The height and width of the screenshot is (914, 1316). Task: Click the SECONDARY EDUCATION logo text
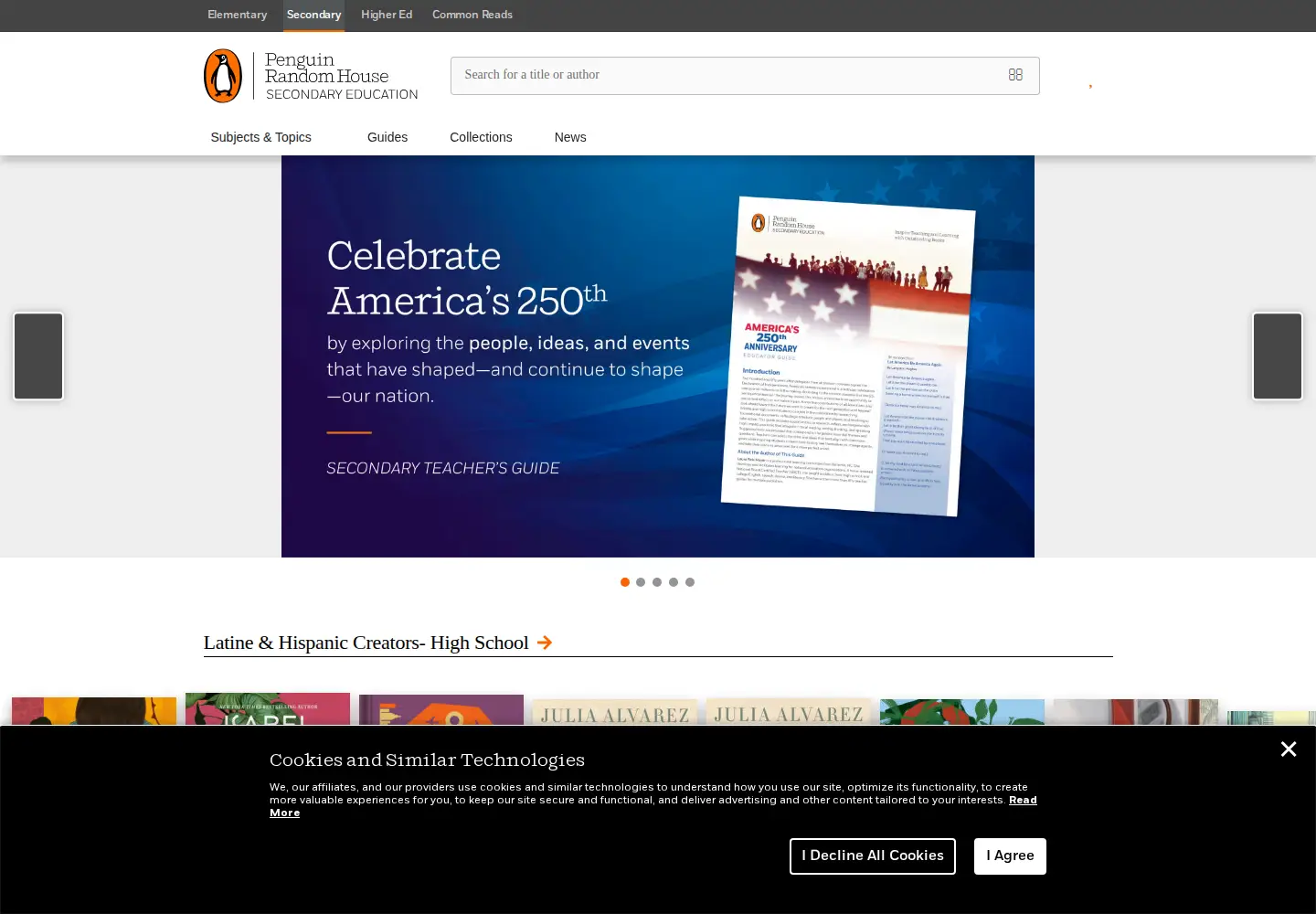pyautogui.click(x=342, y=94)
